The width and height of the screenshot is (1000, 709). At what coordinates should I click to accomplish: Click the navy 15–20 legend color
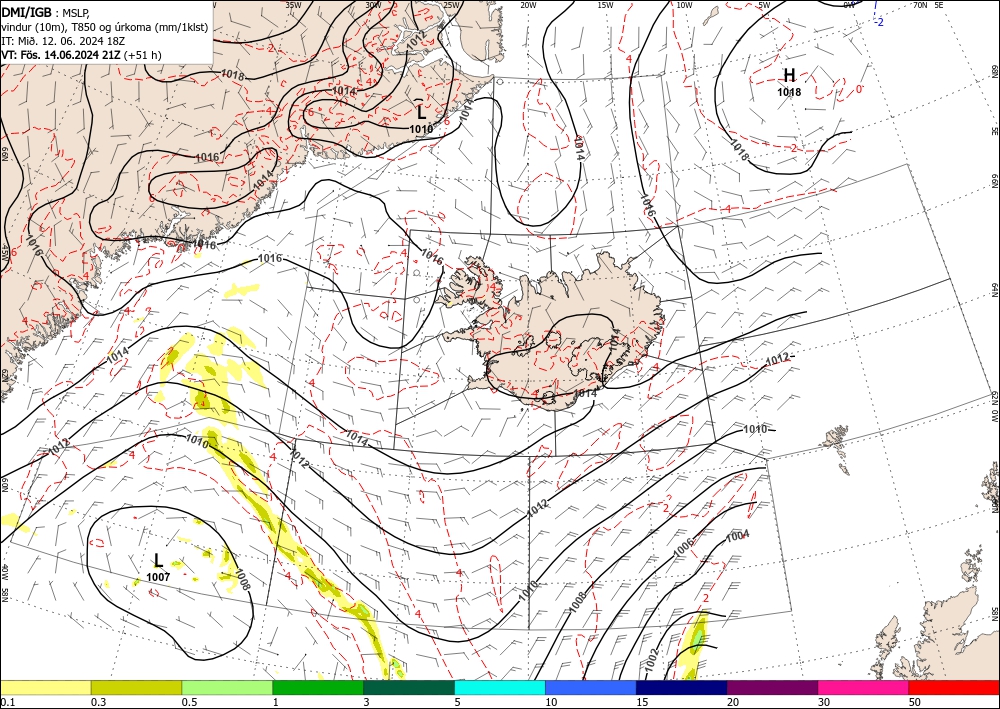point(682,687)
